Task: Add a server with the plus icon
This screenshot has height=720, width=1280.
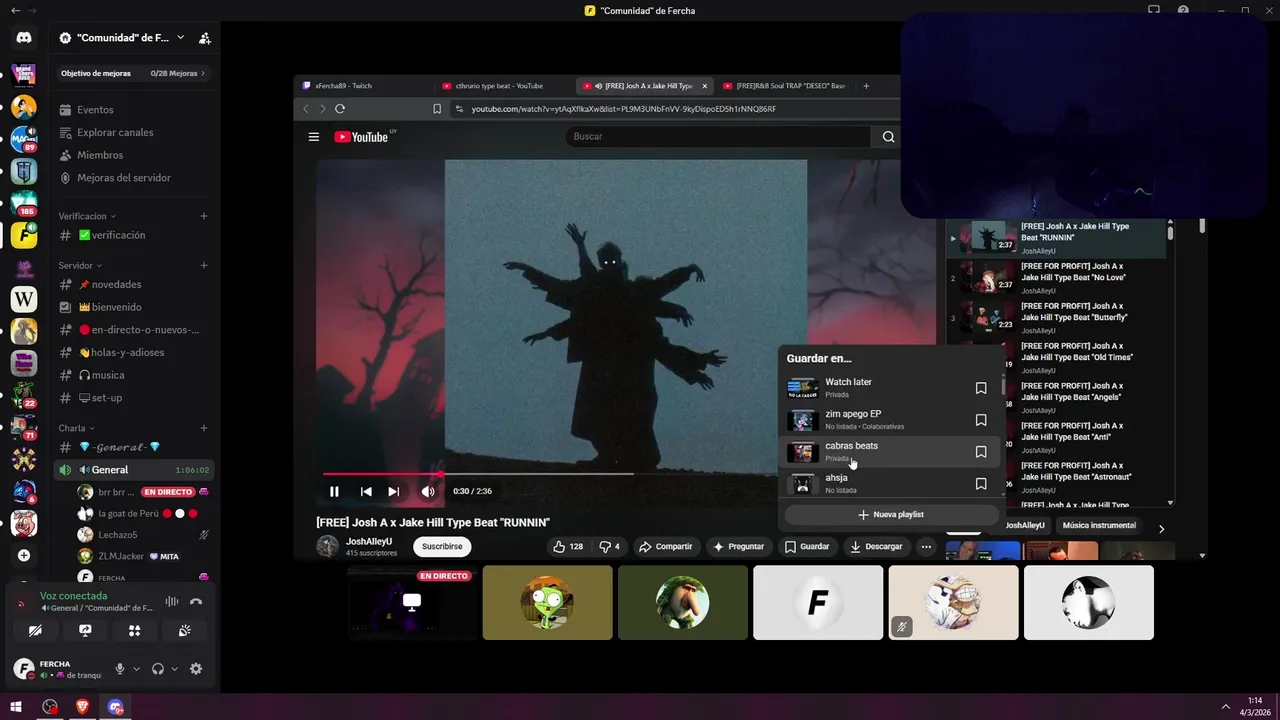Action: (x=24, y=555)
